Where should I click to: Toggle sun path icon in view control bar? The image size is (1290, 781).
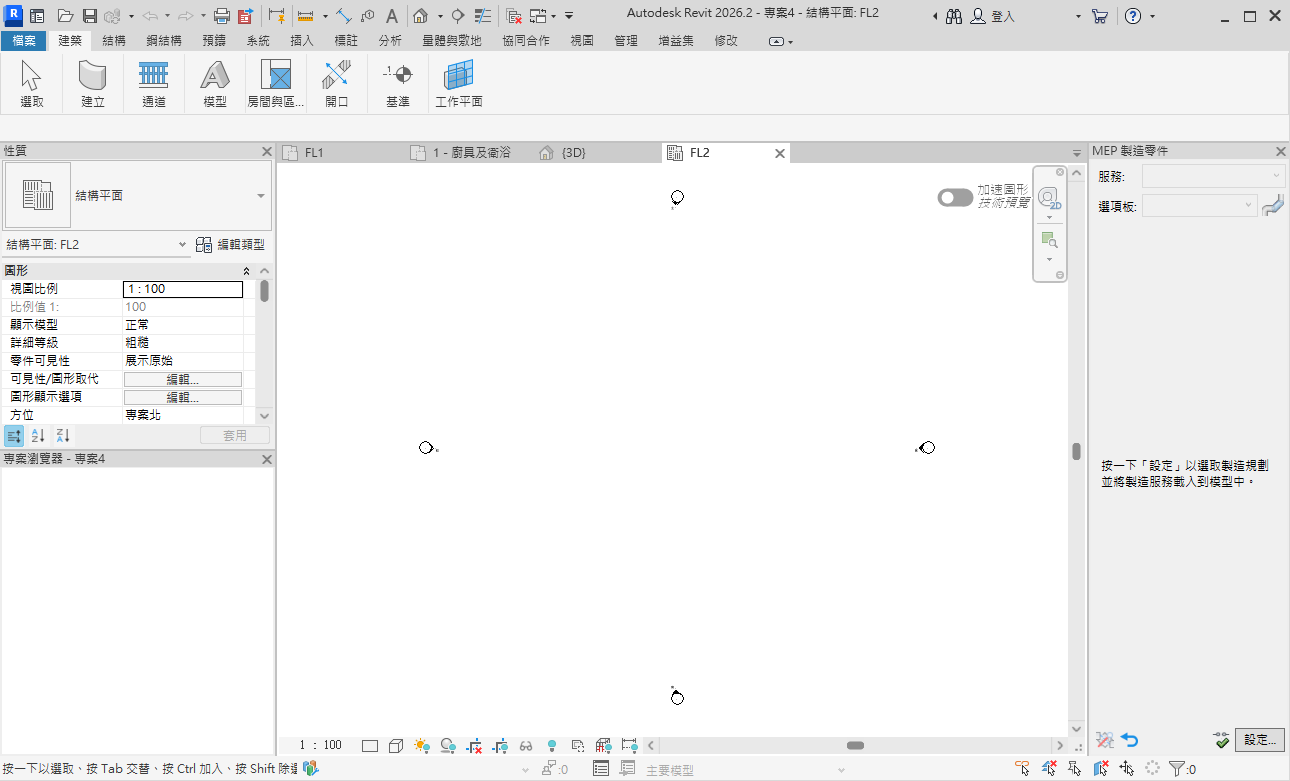(422, 745)
